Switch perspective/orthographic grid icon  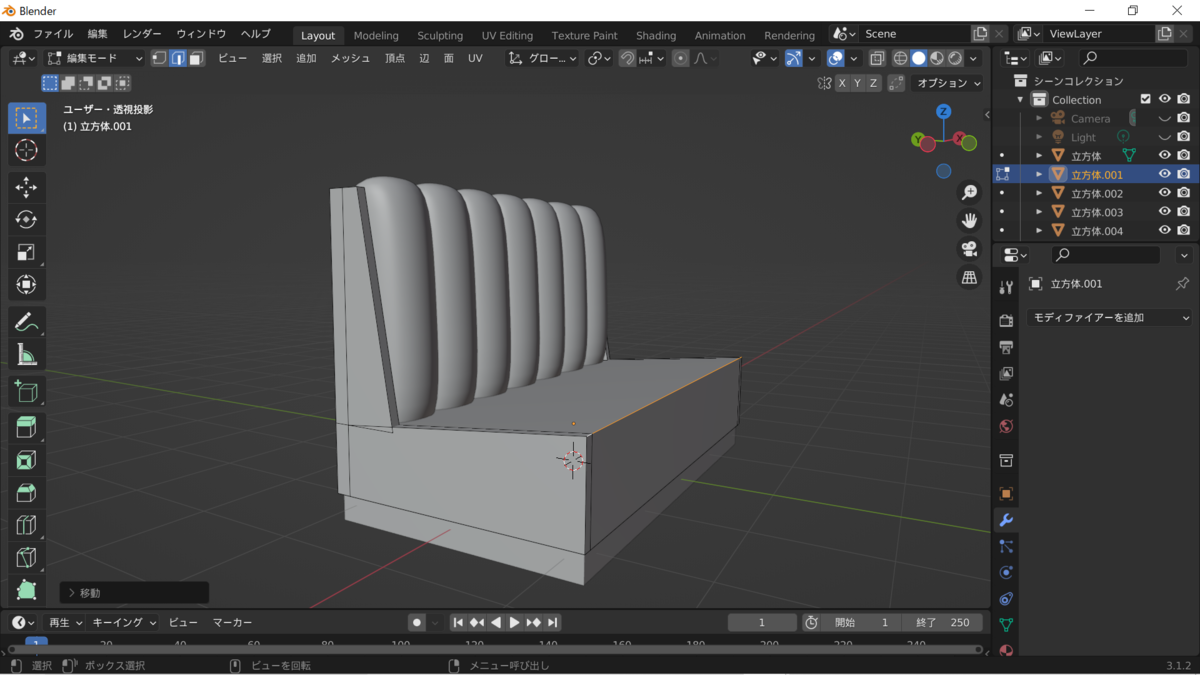pyautogui.click(x=969, y=278)
